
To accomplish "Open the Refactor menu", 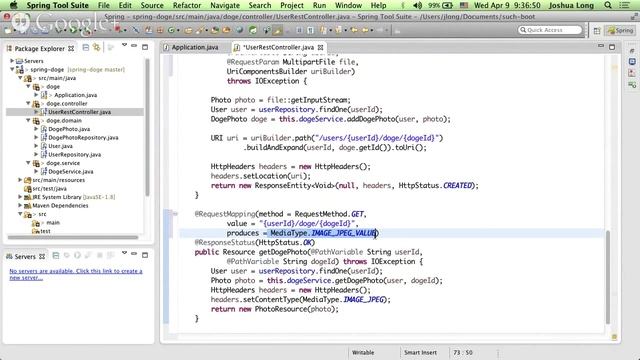I will pos(187,5).
